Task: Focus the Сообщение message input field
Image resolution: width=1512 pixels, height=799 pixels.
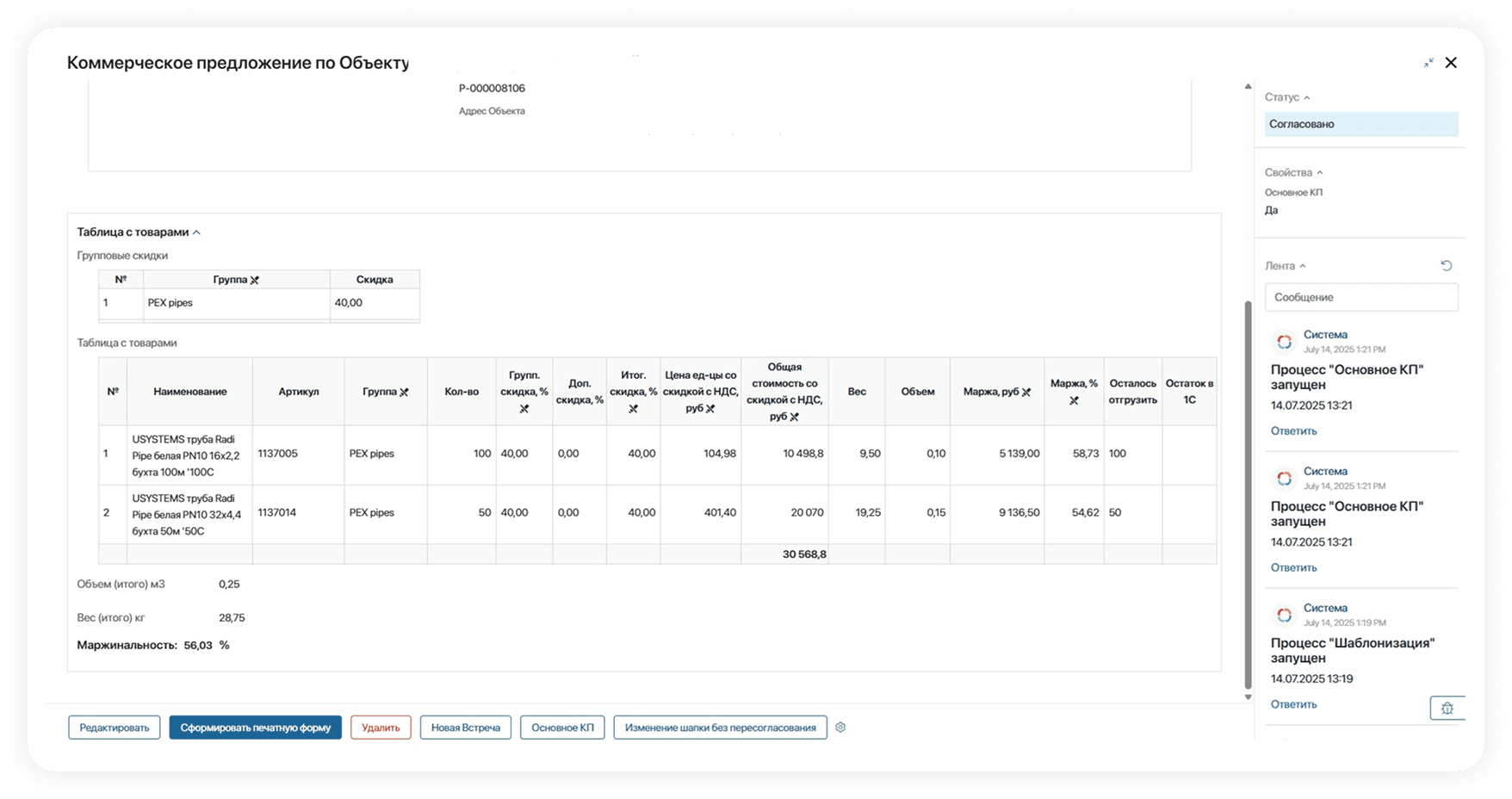Action: pos(1360,297)
